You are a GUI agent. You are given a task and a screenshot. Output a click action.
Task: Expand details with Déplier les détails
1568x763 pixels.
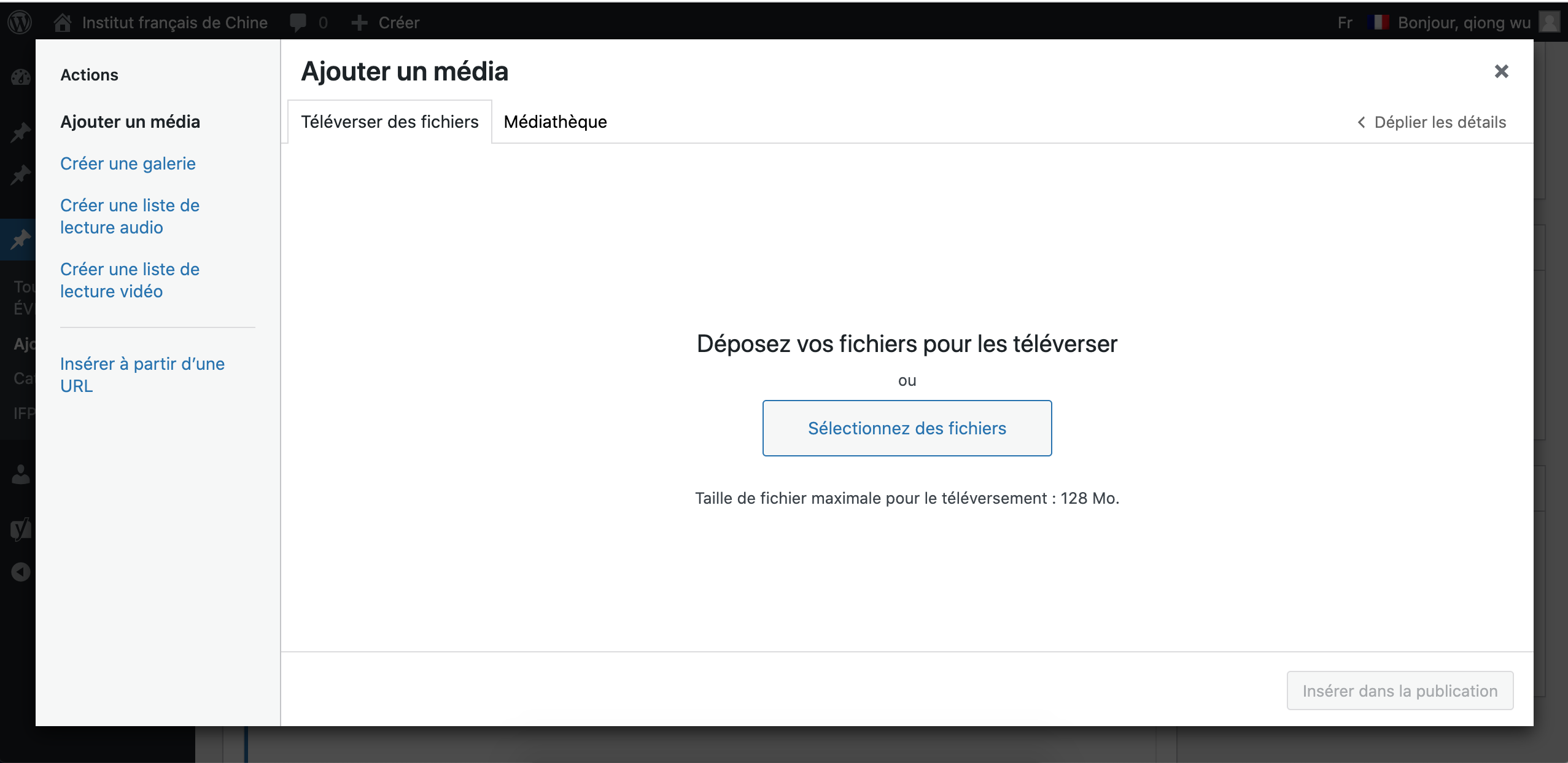(1431, 122)
